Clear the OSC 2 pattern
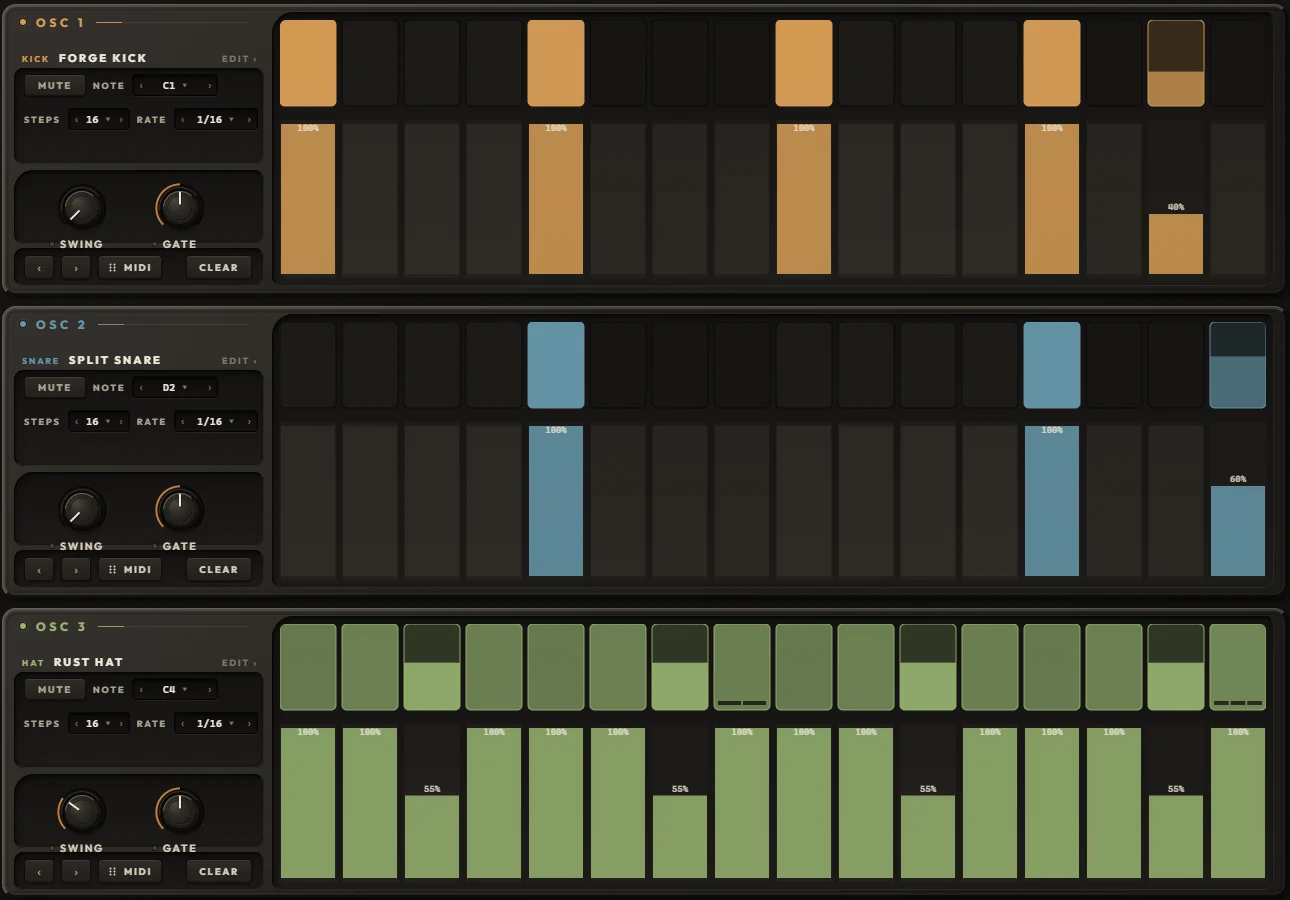Screen dimensions: 1290x900 click(219, 569)
